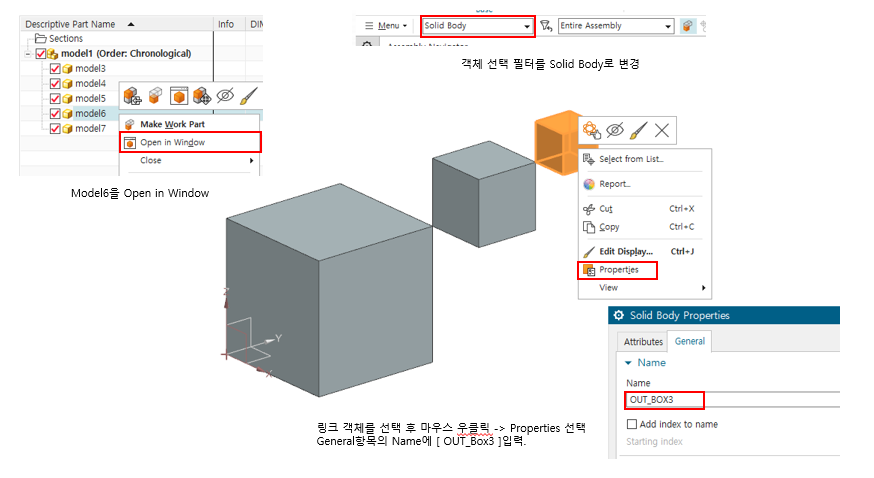Click the Open in Window icon in the mini toolbar
Viewport: 874px width, 478px height.
tap(178, 95)
